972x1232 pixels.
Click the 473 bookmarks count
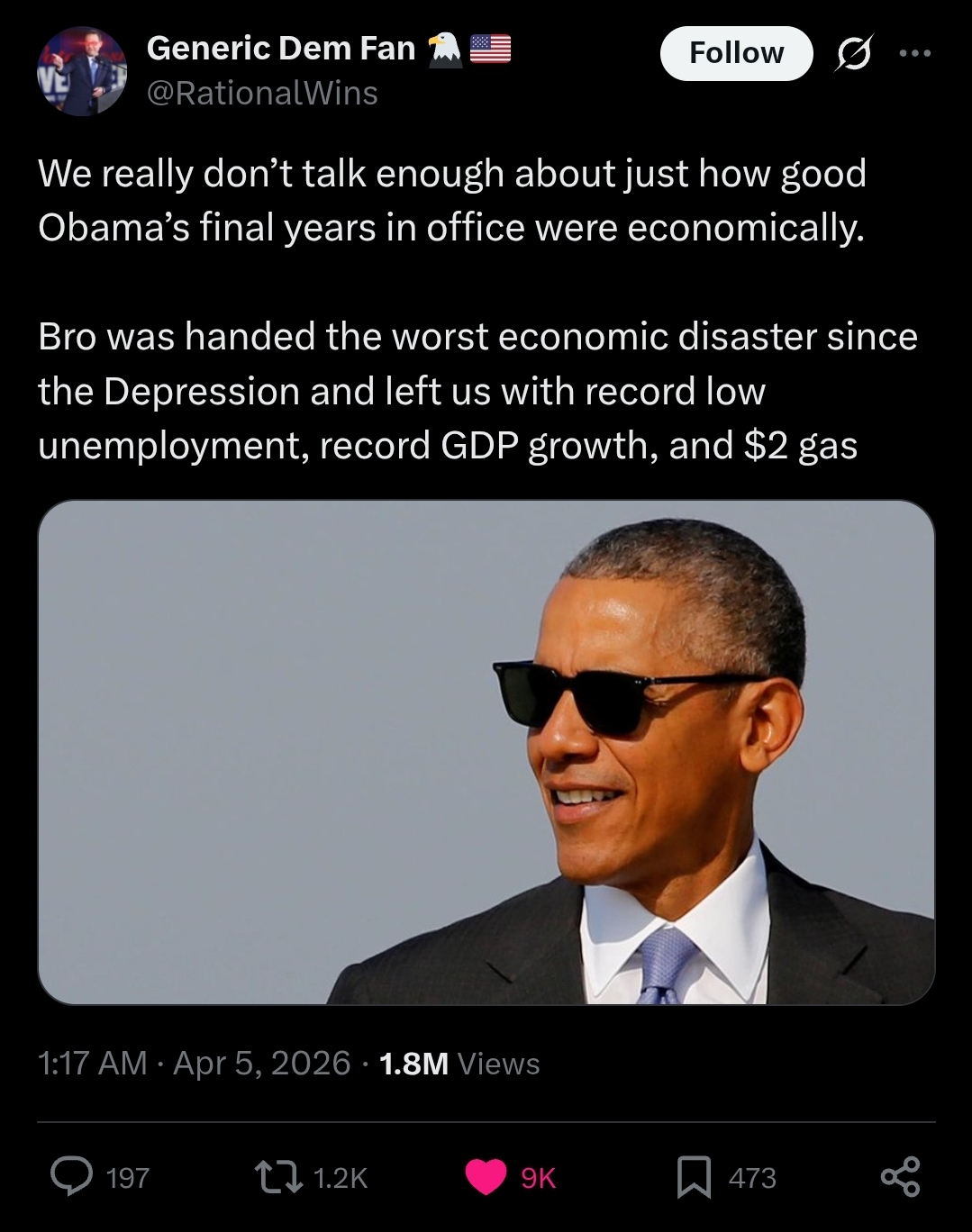(752, 1178)
